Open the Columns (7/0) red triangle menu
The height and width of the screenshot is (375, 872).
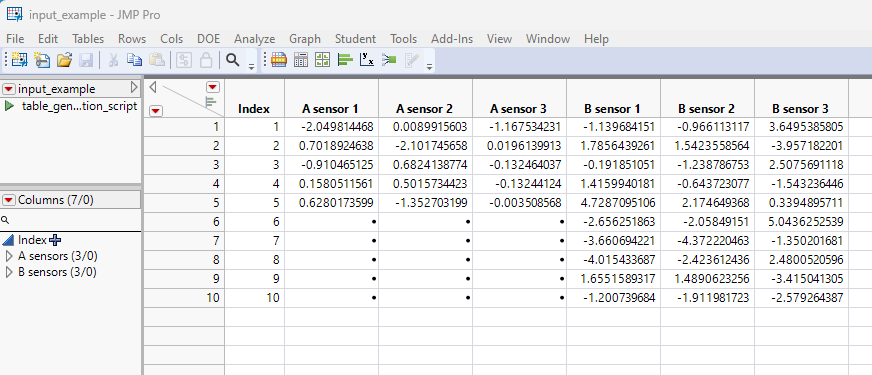9,200
